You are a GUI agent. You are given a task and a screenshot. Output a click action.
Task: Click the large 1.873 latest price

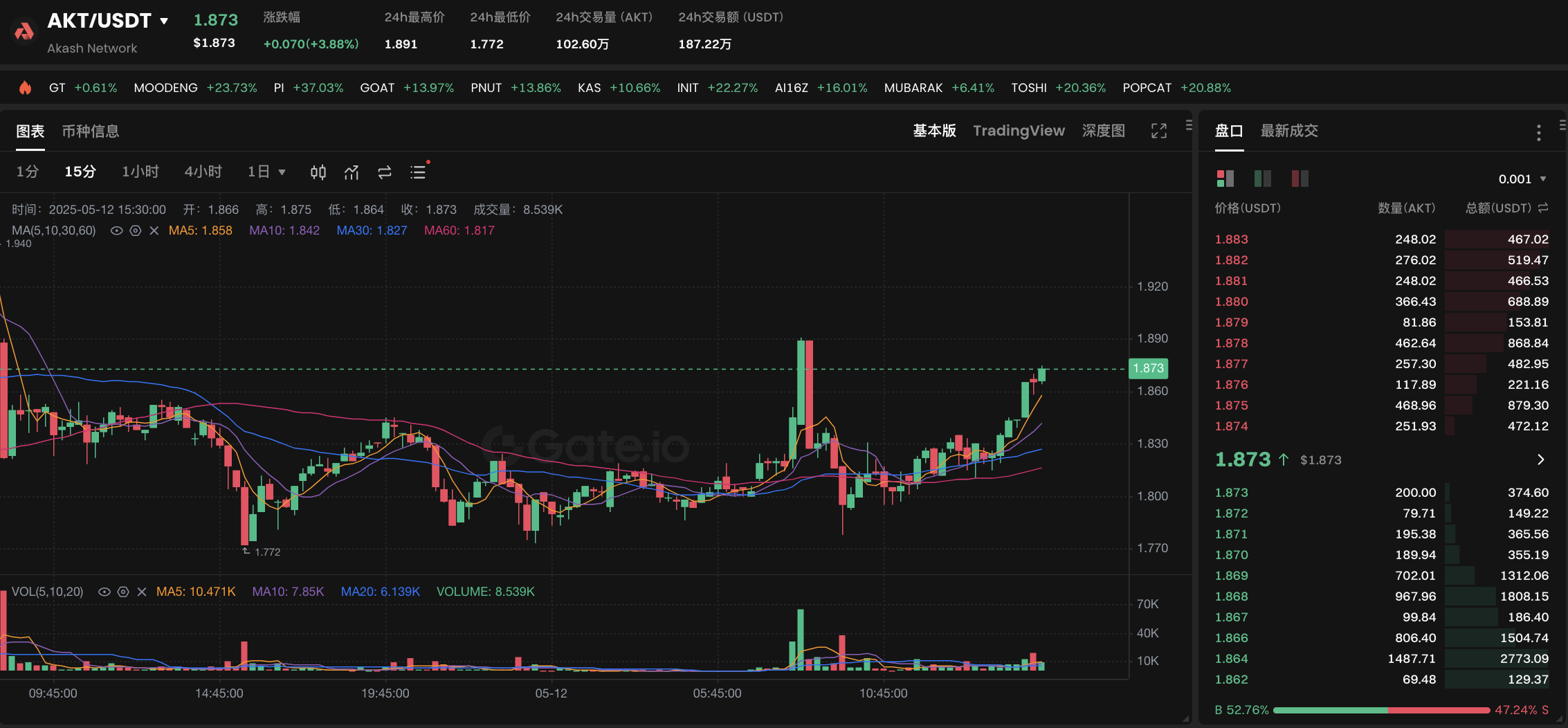tap(1243, 459)
